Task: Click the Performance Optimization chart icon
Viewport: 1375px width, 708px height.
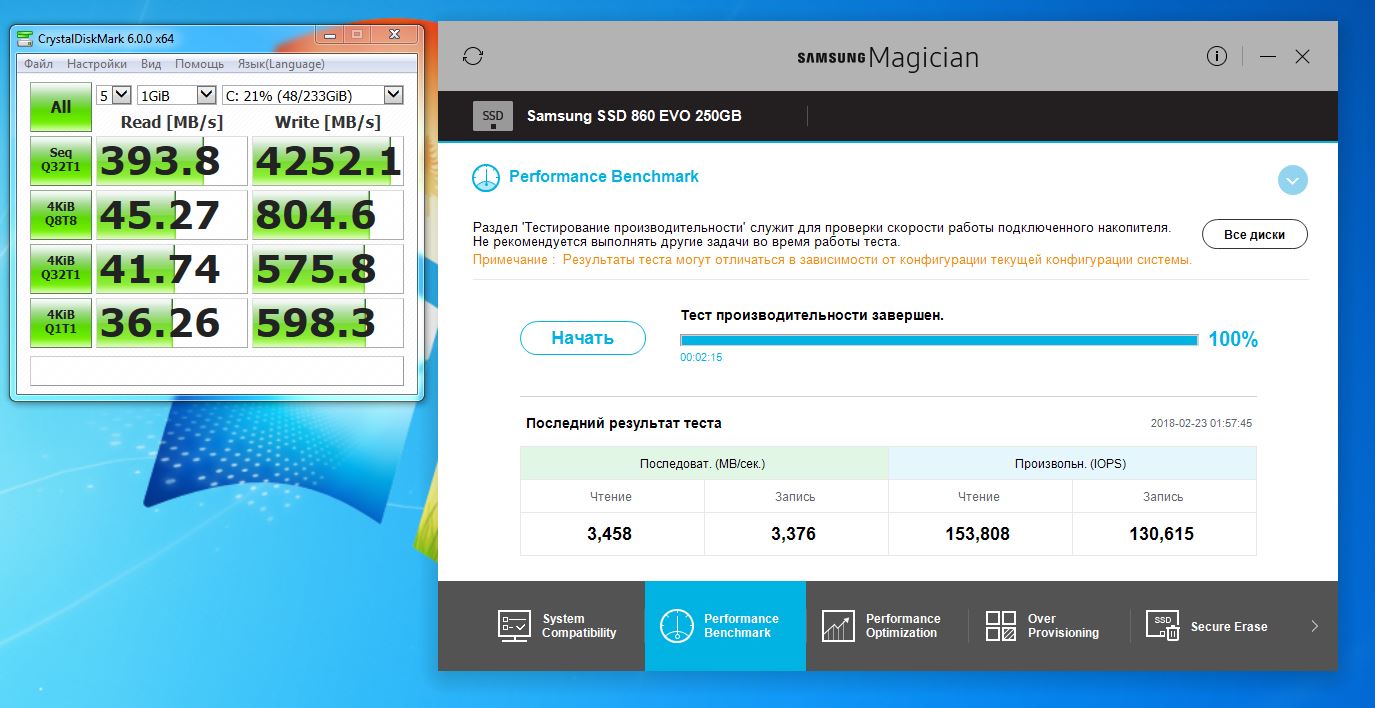Action: pyautogui.click(x=838, y=626)
